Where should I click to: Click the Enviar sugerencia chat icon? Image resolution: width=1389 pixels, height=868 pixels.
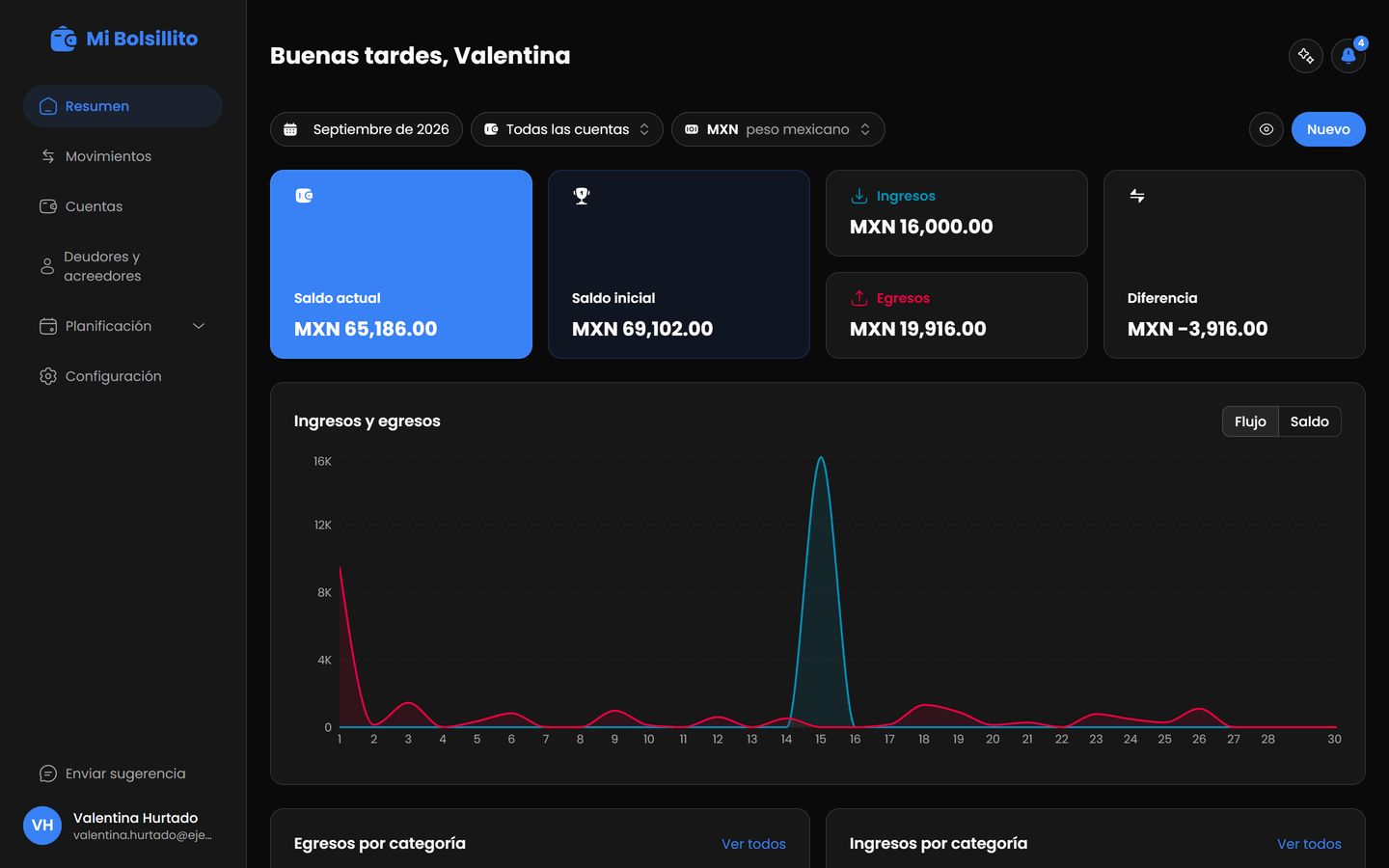pyautogui.click(x=47, y=773)
